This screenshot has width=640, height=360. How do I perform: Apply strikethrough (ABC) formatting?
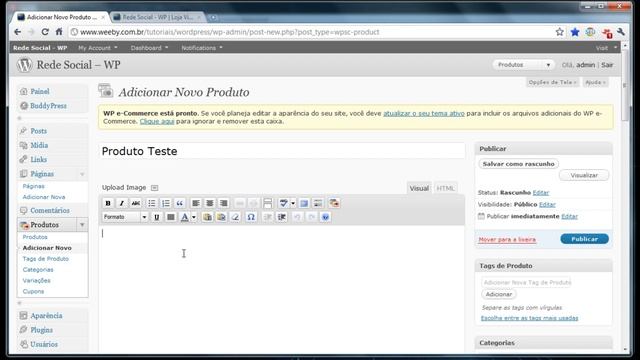click(136, 203)
